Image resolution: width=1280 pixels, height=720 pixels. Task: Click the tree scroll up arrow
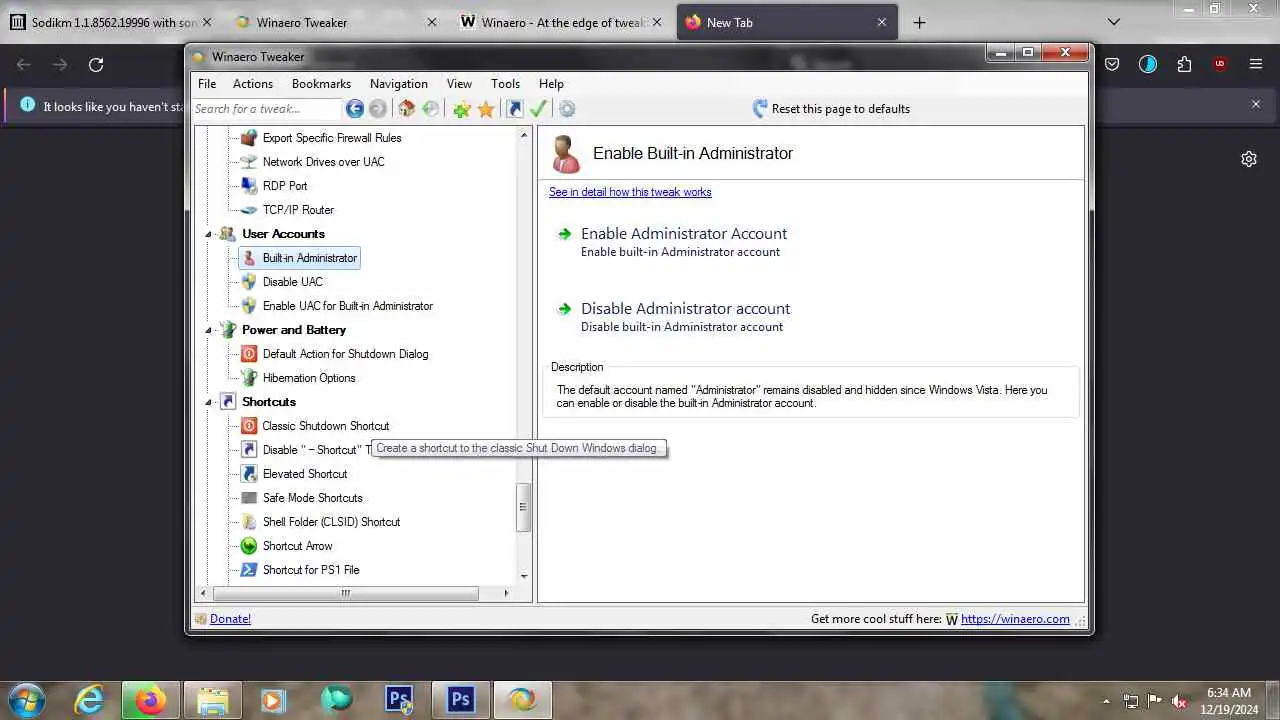coord(523,135)
